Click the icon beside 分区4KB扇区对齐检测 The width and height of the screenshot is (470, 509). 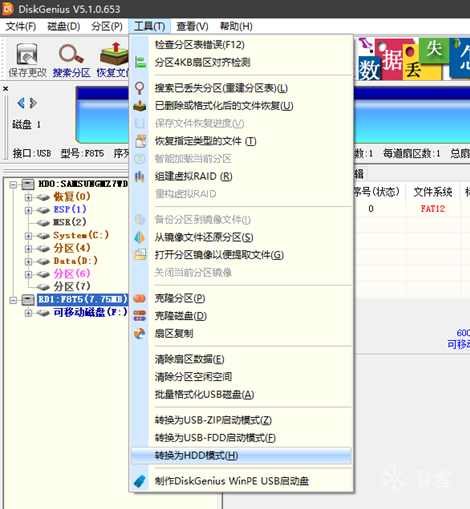click(140, 62)
